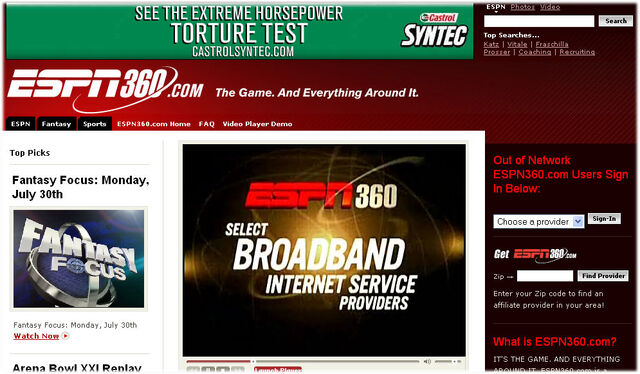
Task: Focus the Zip code input field
Action: click(x=545, y=276)
